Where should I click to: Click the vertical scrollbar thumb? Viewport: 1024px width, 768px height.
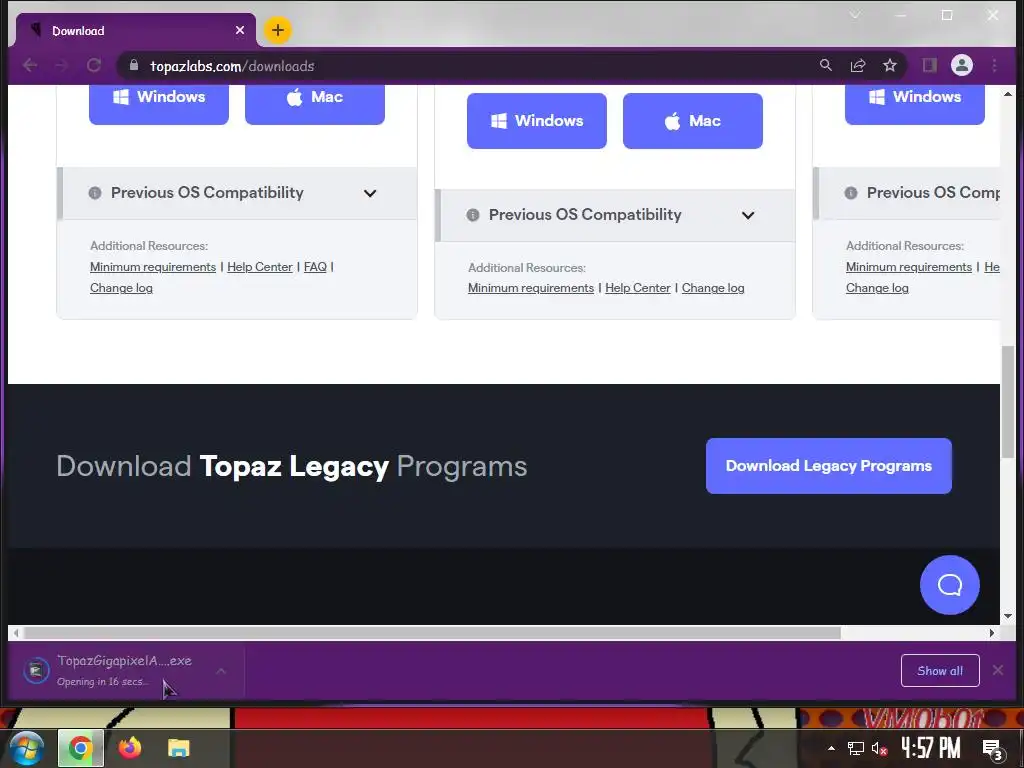(x=1008, y=402)
